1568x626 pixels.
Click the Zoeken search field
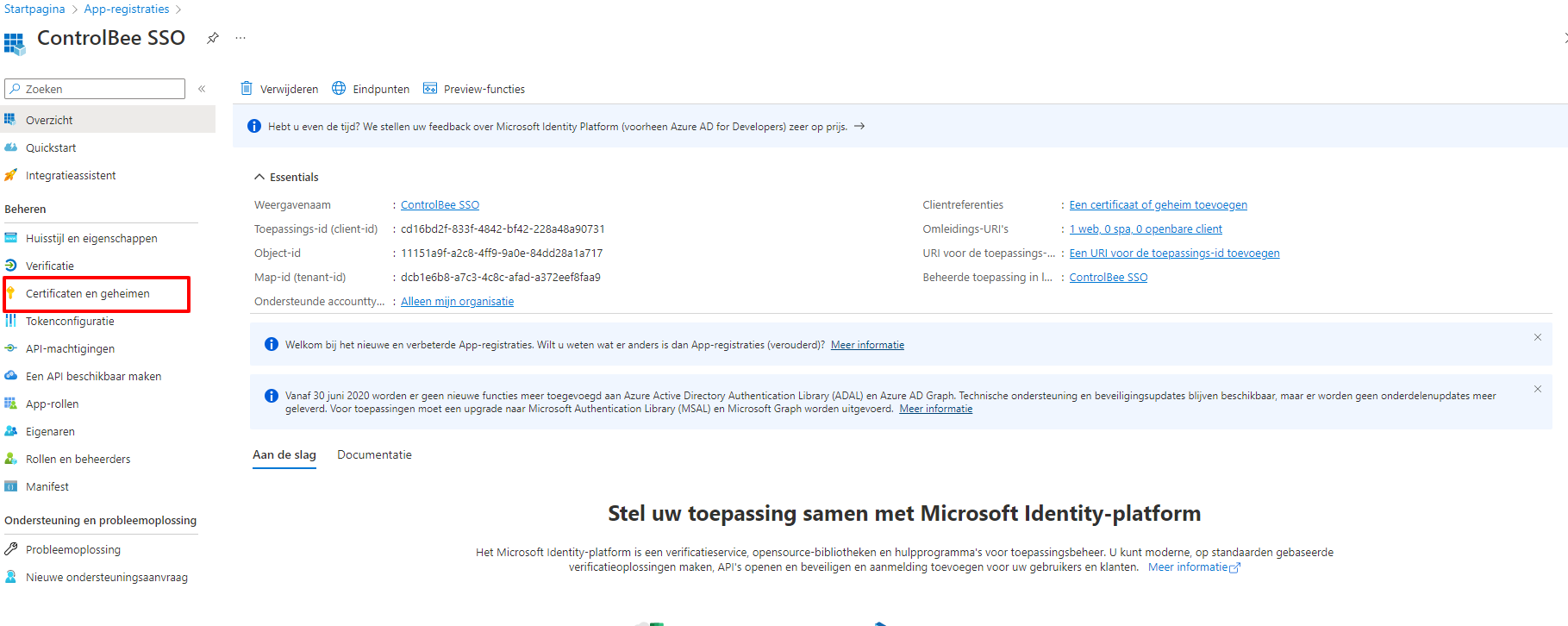(x=95, y=89)
